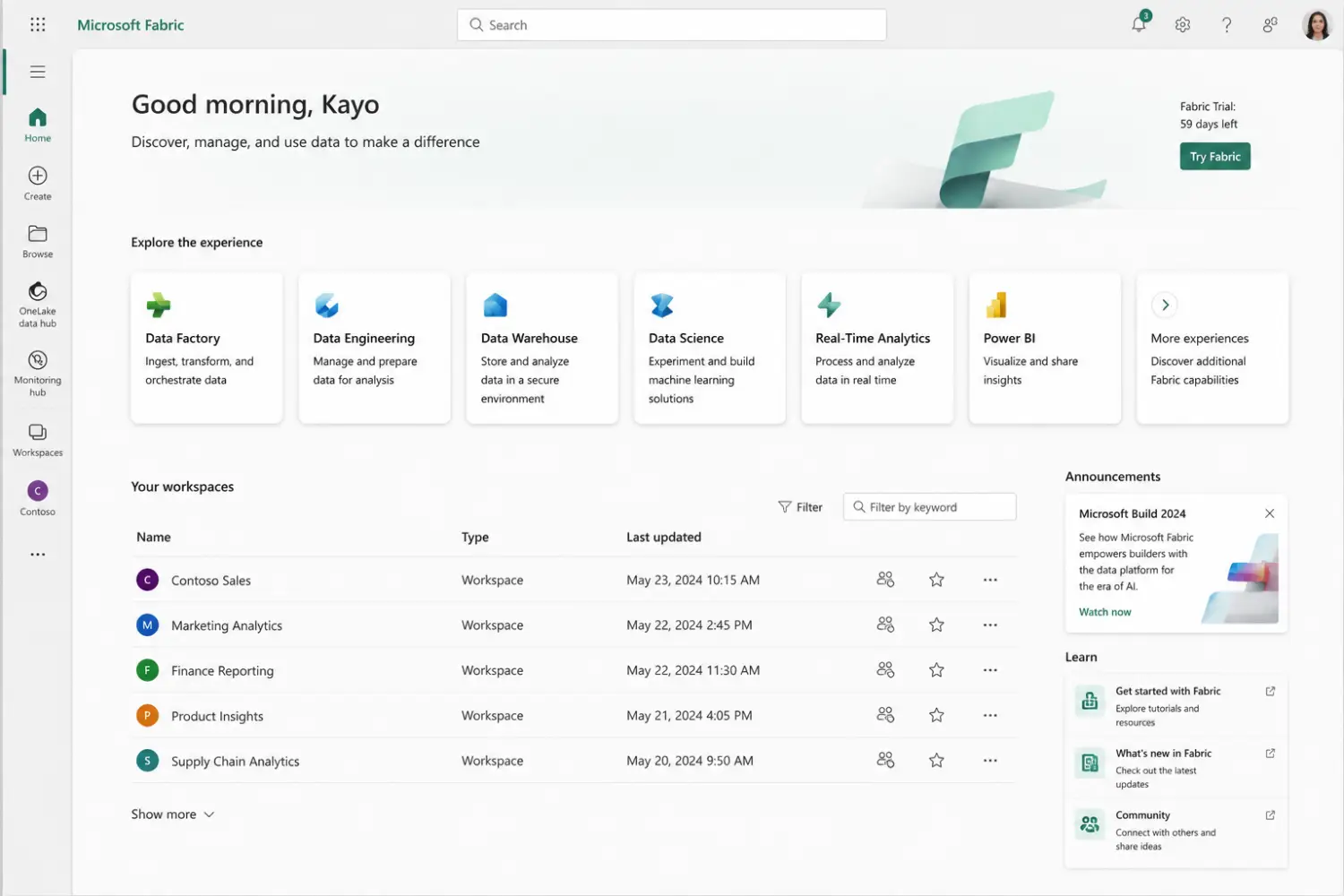The width and height of the screenshot is (1344, 896).
Task: Expand Show more workspaces
Action: pyautogui.click(x=173, y=814)
